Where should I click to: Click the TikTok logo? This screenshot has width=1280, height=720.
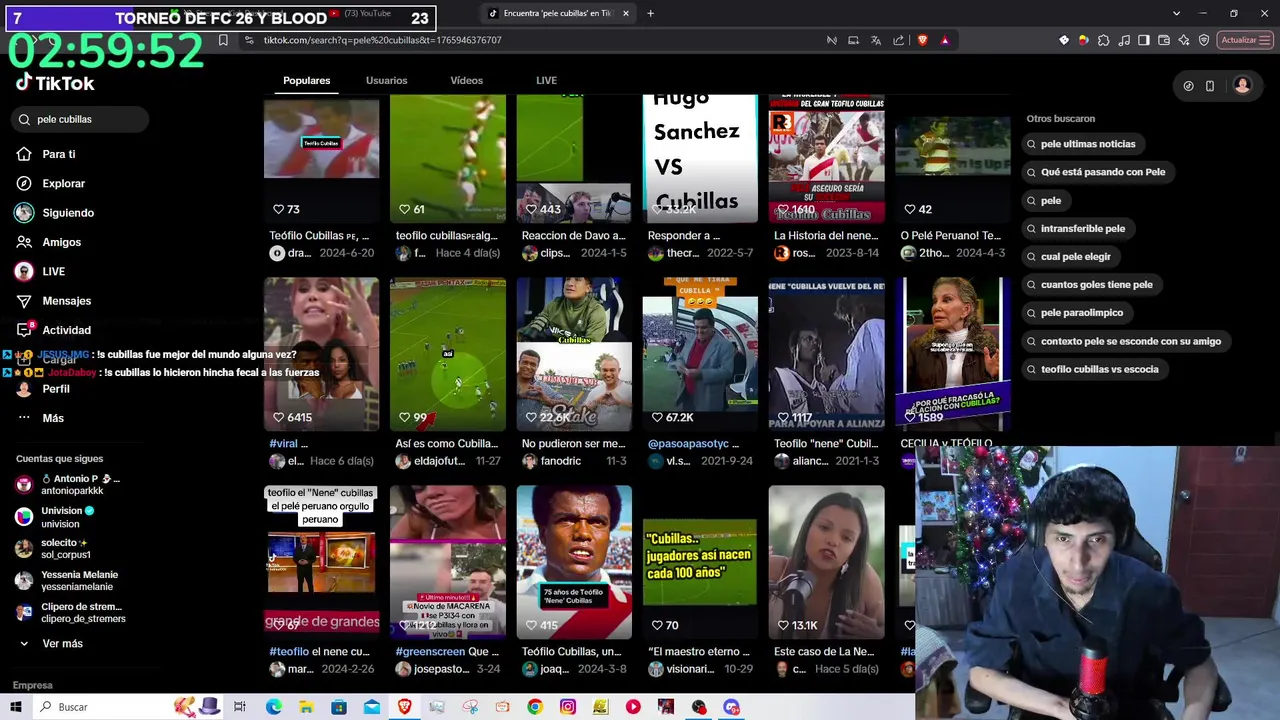(x=55, y=83)
